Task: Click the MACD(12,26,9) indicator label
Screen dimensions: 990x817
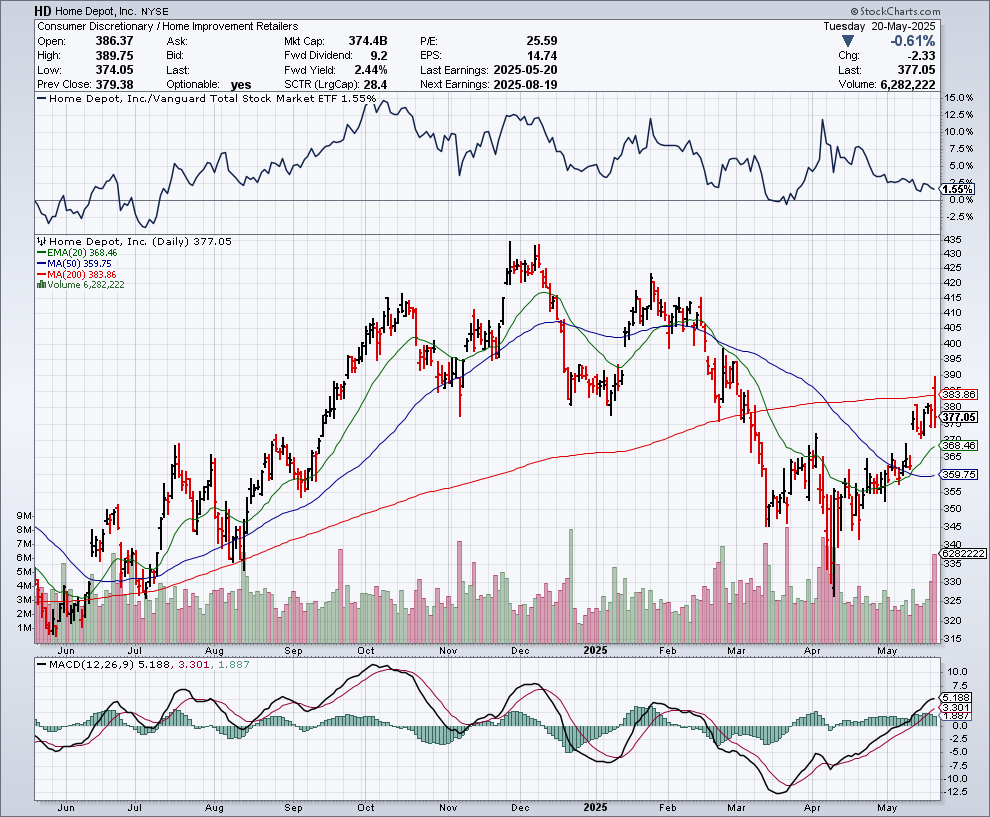Action: [x=92, y=664]
